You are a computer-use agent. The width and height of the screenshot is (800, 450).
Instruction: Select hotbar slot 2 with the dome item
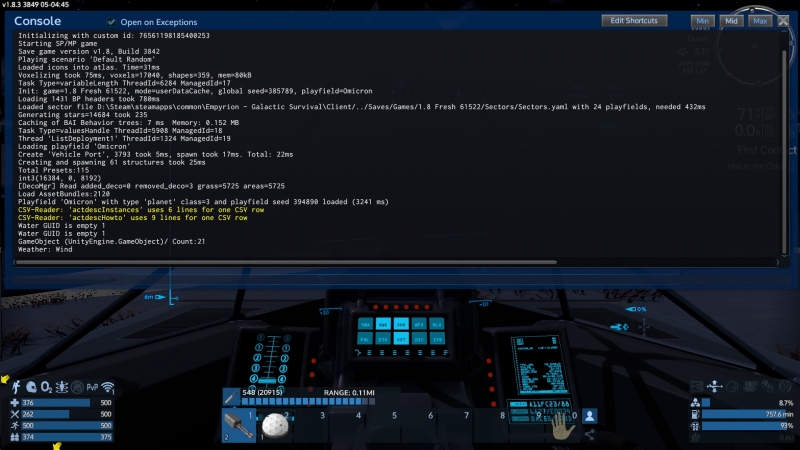click(275, 425)
